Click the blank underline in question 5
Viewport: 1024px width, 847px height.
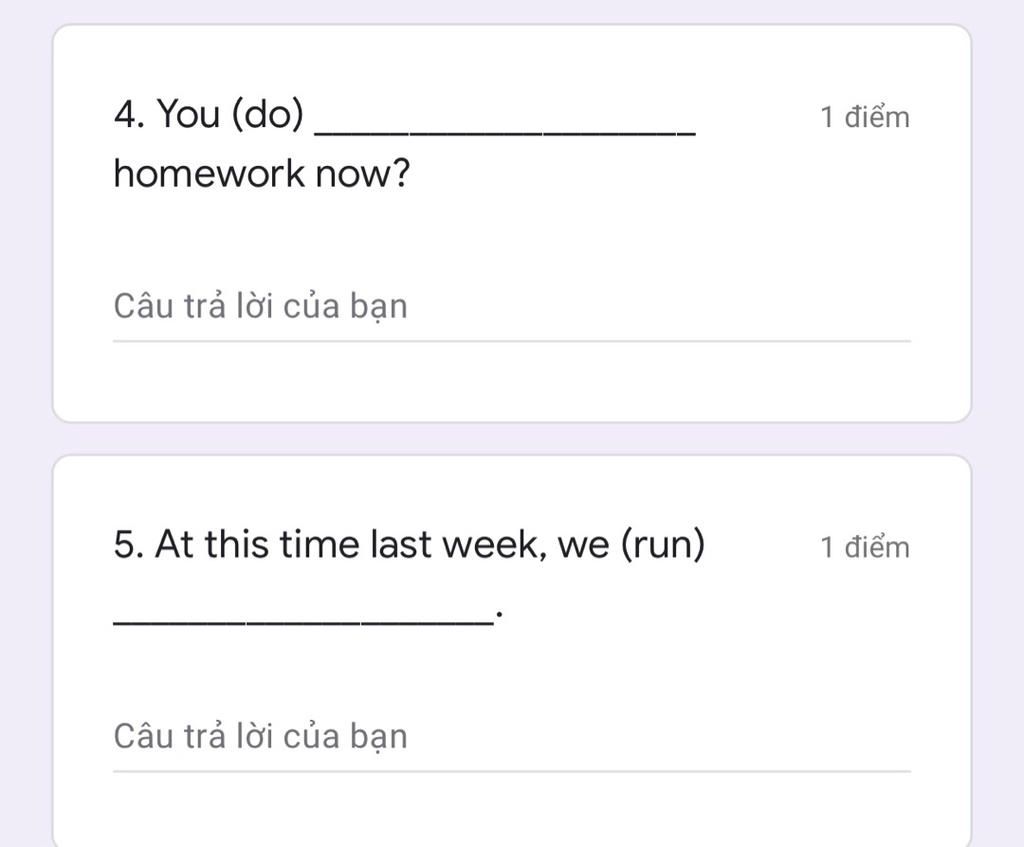[x=303, y=622]
